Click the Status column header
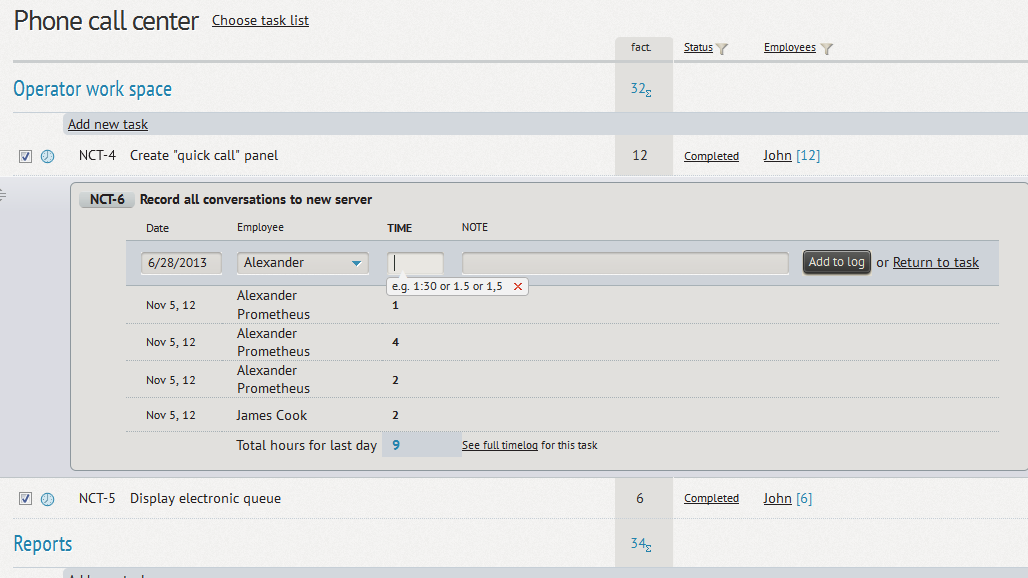The image size is (1028, 578). (698, 48)
